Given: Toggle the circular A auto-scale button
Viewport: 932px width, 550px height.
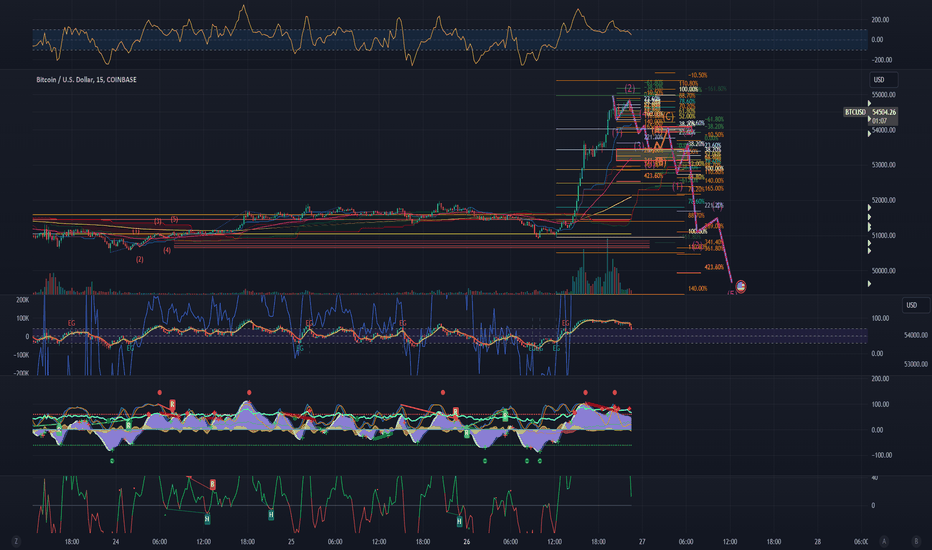Looking at the screenshot, I should pos(884,541).
